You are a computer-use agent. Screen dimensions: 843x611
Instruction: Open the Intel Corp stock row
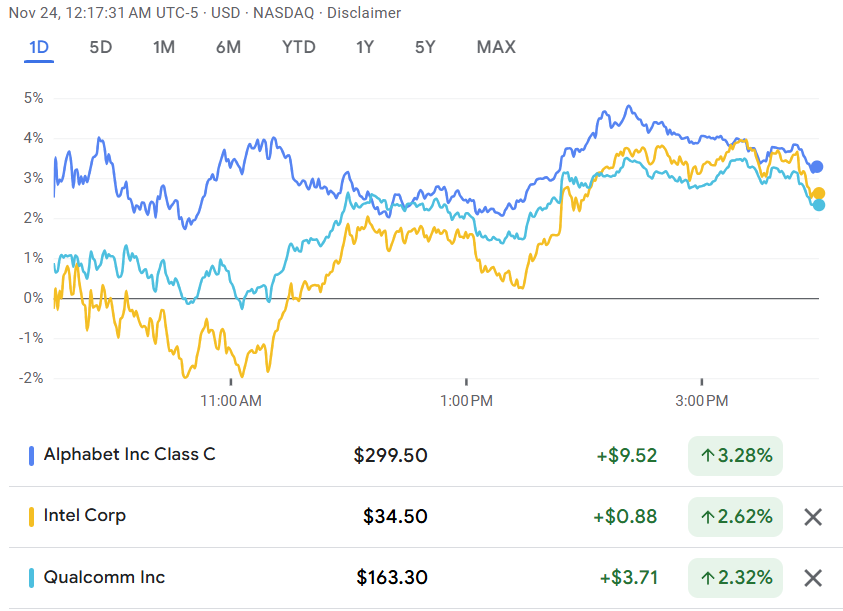click(x=85, y=516)
